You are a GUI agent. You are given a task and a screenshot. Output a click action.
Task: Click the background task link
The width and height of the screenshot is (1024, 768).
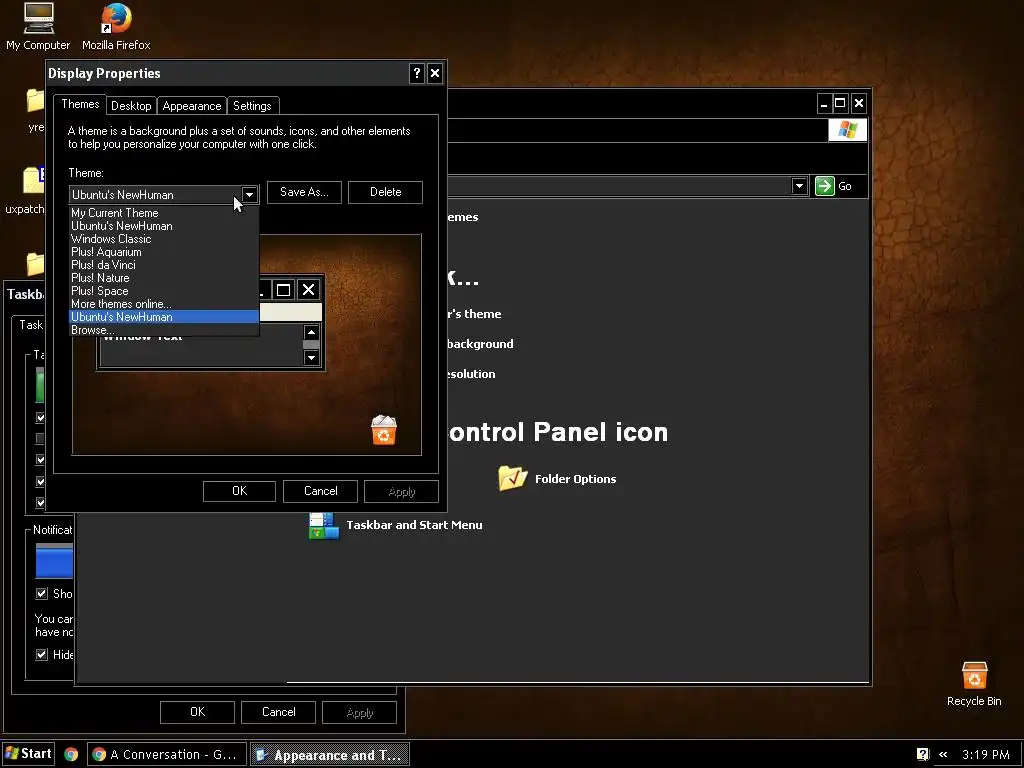point(481,344)
